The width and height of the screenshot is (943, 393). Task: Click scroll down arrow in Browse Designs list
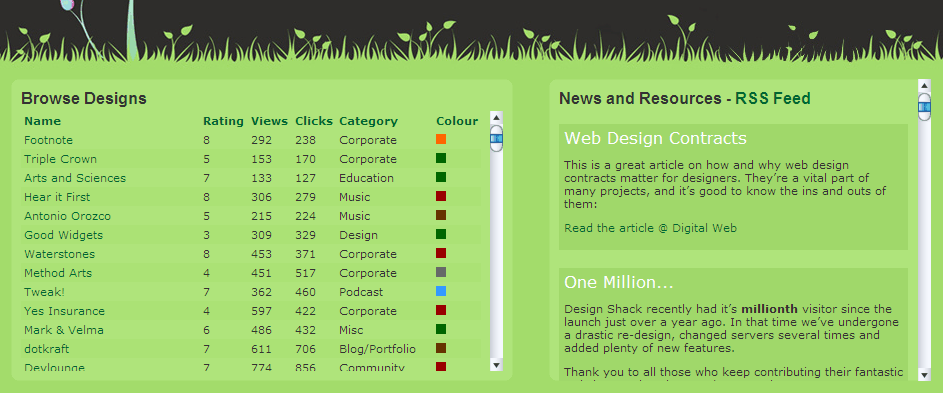point(496,365)
